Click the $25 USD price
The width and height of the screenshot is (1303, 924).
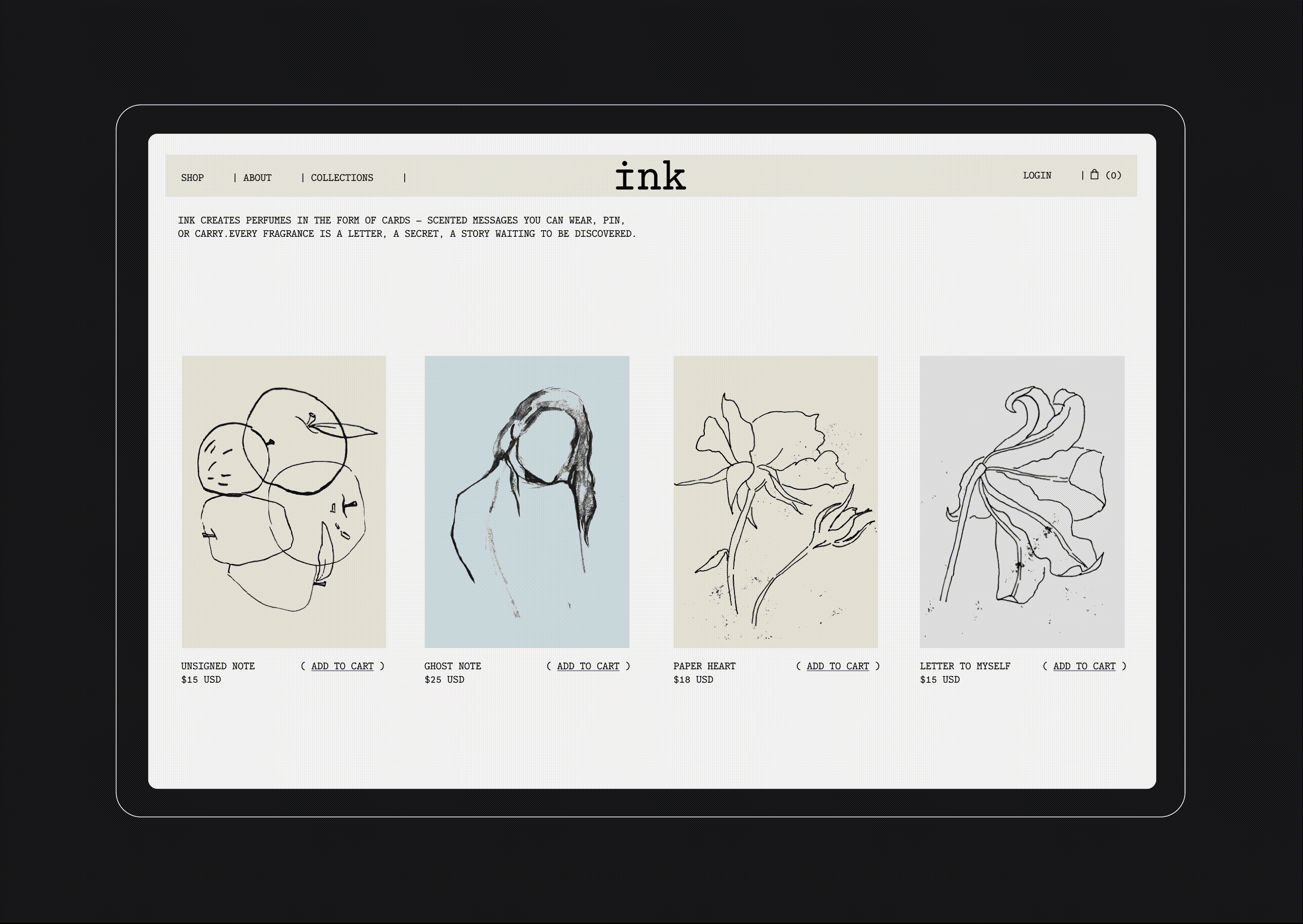444,680
